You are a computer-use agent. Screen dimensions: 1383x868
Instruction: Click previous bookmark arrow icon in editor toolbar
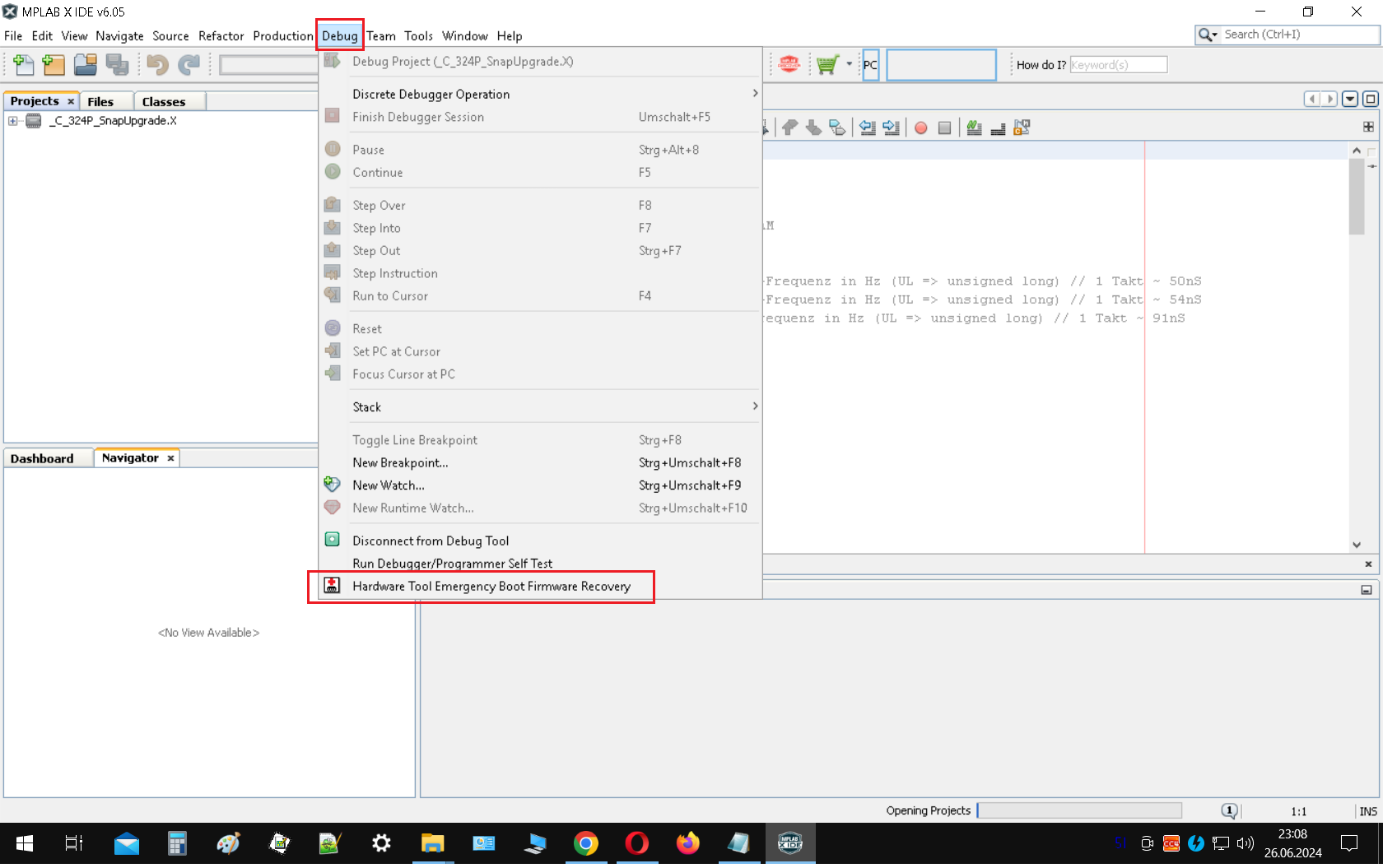pos(790,128)
